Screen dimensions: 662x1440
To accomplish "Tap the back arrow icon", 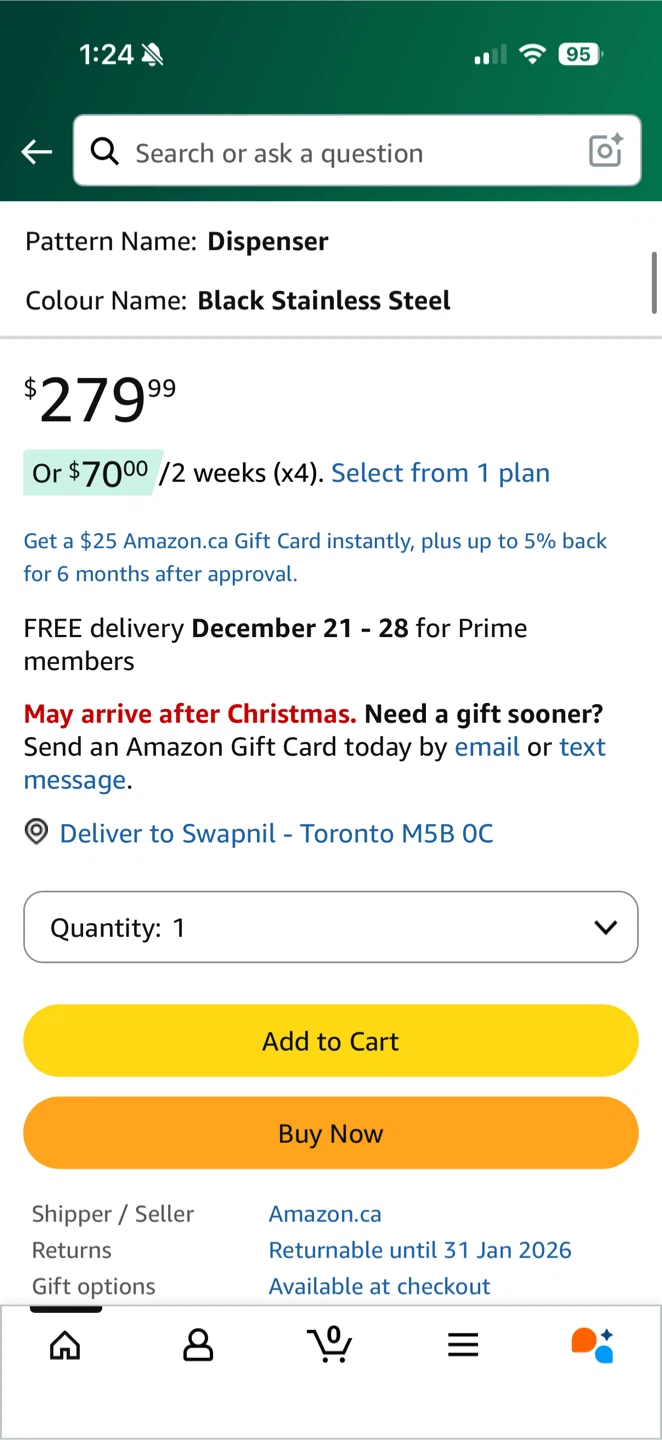I will [37, 152].
